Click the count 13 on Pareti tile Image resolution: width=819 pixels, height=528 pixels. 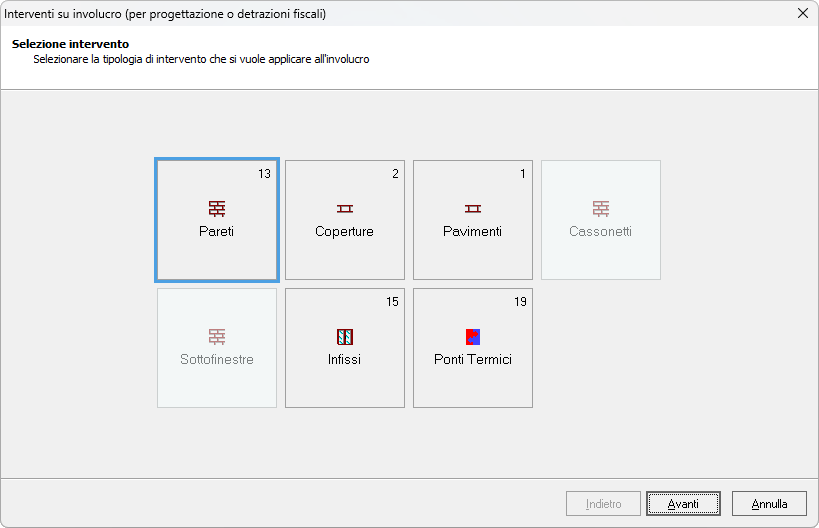(x=264, y=174)
